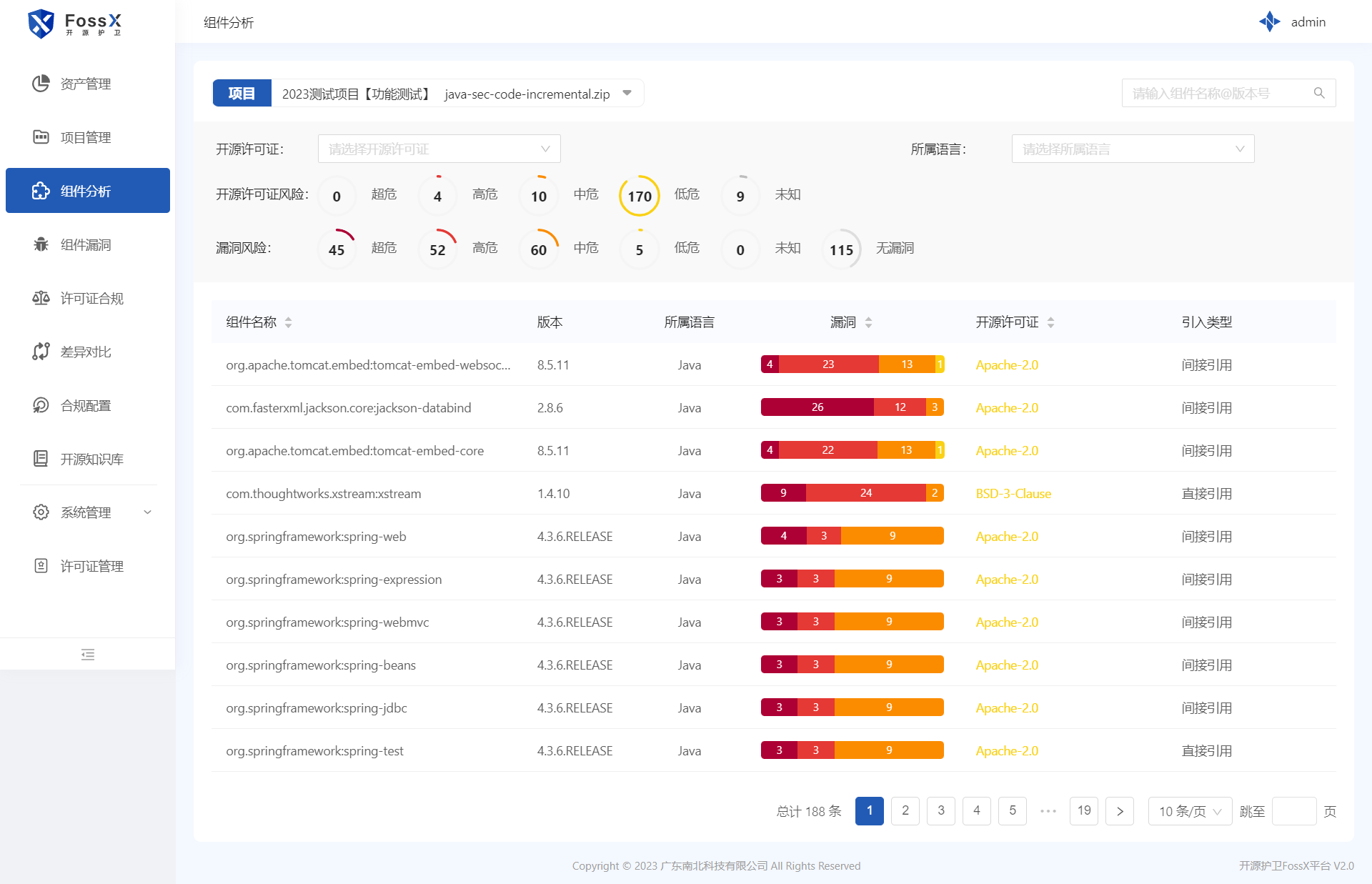Click org.springframework:spring-beans component name

(321, 665)
